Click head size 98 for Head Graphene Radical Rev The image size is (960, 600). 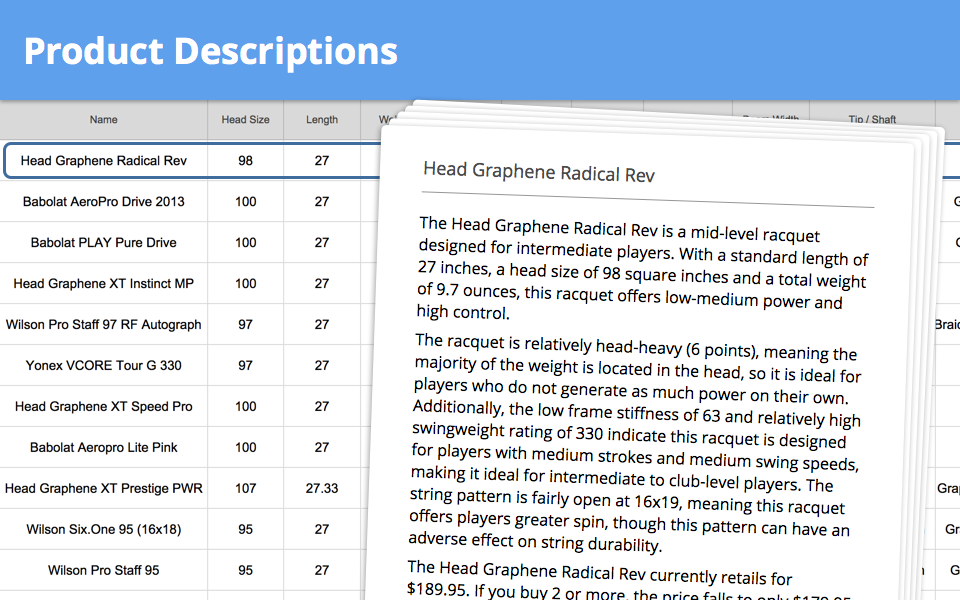coord(246,160)
